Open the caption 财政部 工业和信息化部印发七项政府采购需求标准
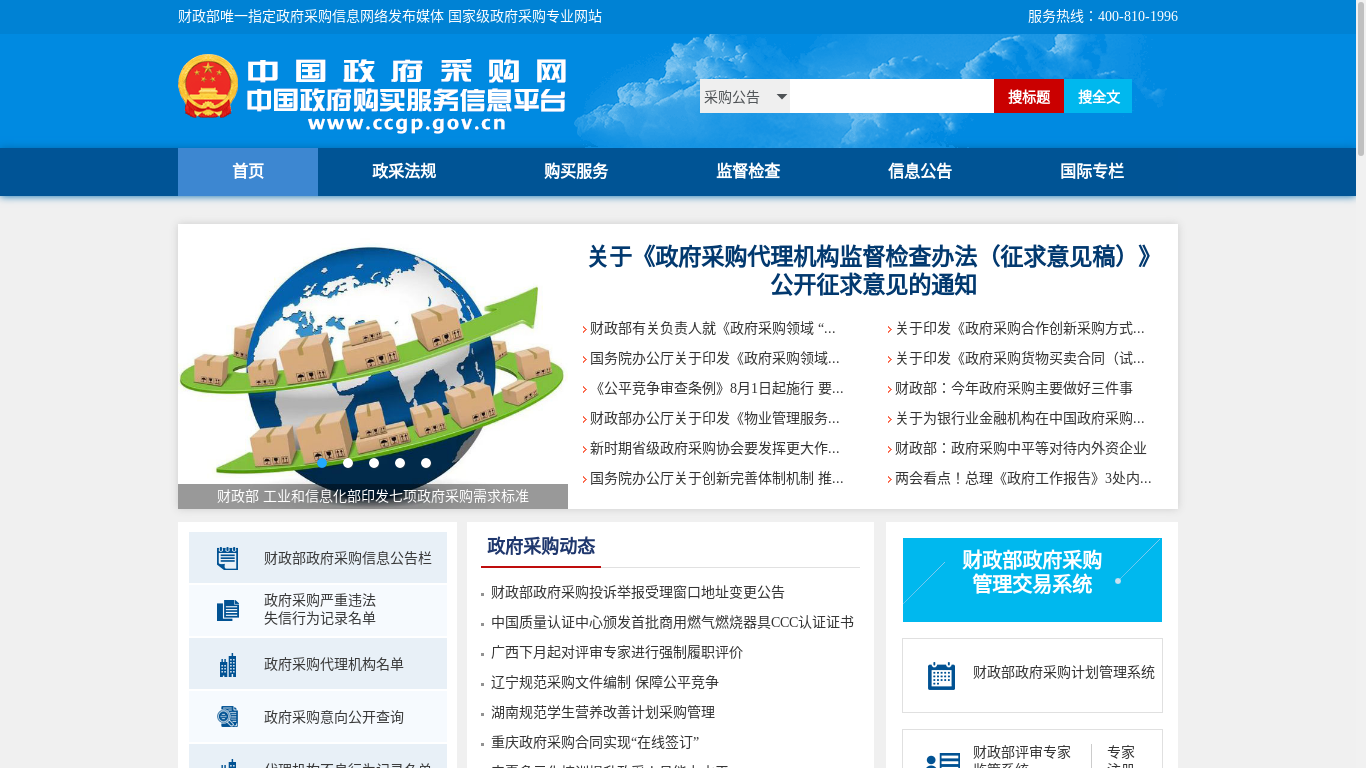Viewport: 1366px width, 768px height. 373,496
